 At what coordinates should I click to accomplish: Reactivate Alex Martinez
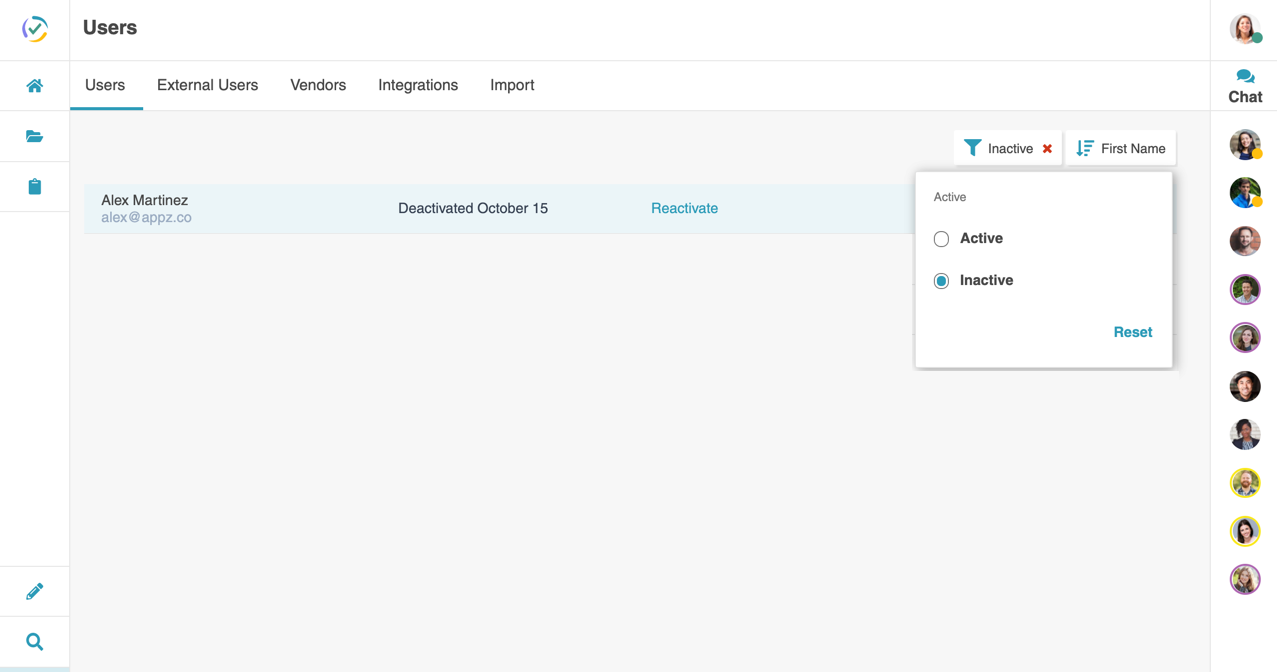pos(684,208)
